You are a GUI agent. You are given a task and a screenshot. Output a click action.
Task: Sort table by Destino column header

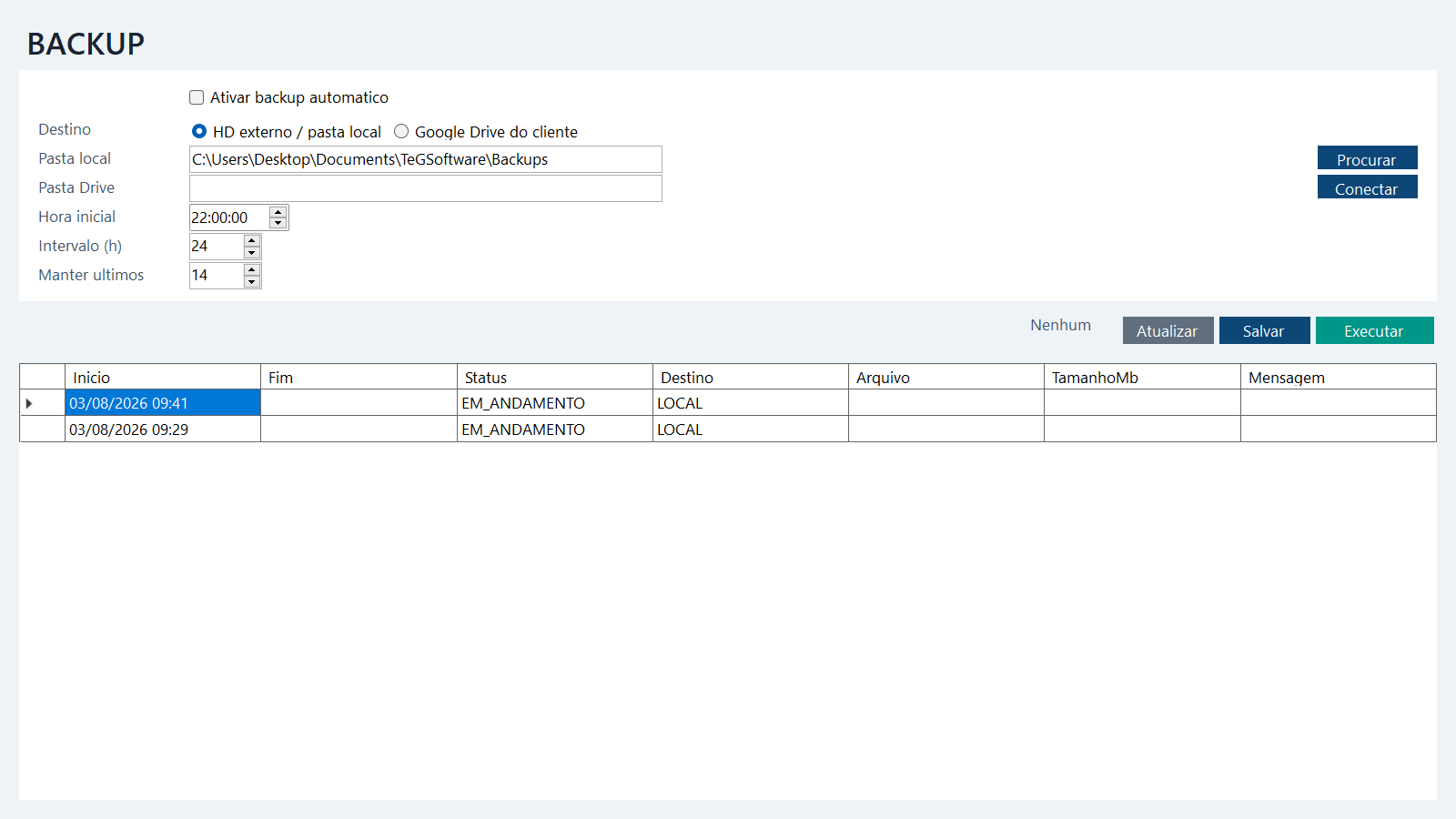pos(751,377)
